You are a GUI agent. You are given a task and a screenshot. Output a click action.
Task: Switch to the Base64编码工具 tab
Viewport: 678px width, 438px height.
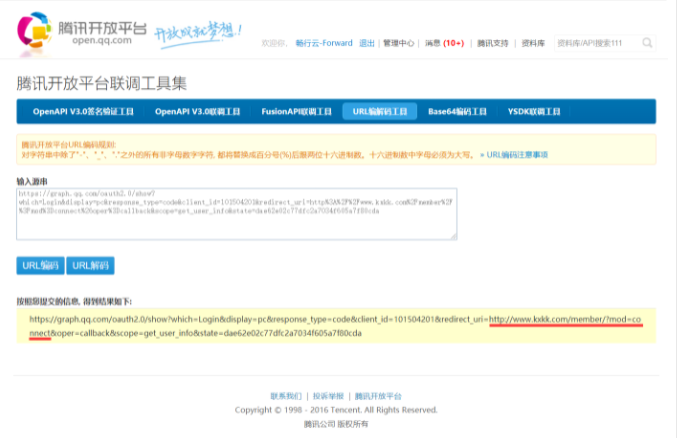coord(457,112)
